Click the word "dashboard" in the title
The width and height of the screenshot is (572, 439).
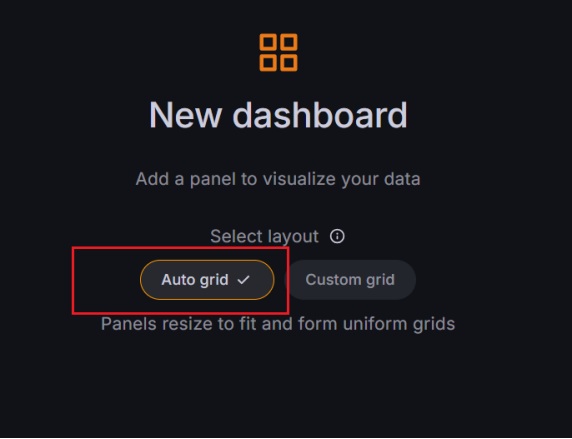[x=320, y=115]
